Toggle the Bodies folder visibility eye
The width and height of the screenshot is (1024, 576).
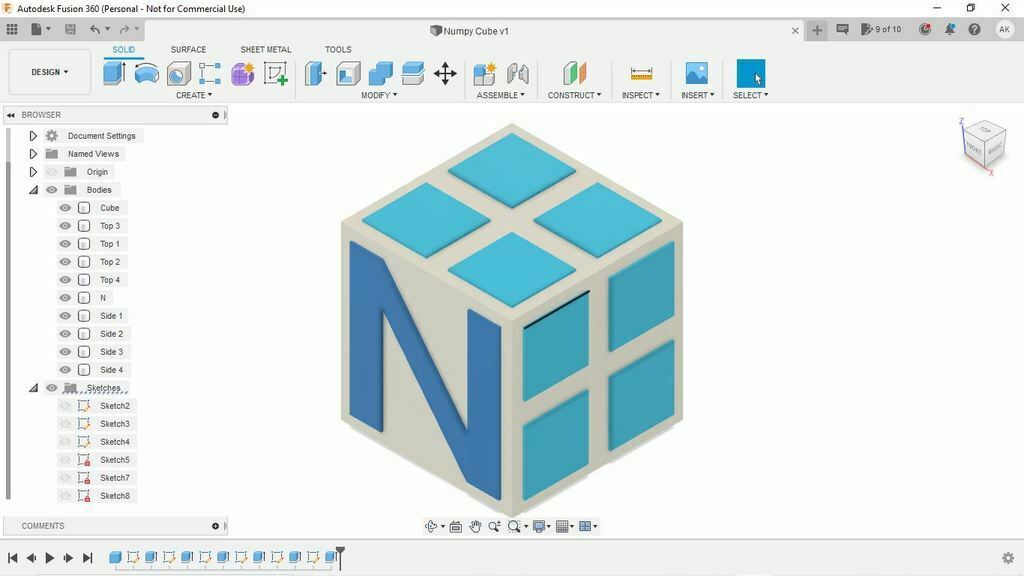coord(52,190)
